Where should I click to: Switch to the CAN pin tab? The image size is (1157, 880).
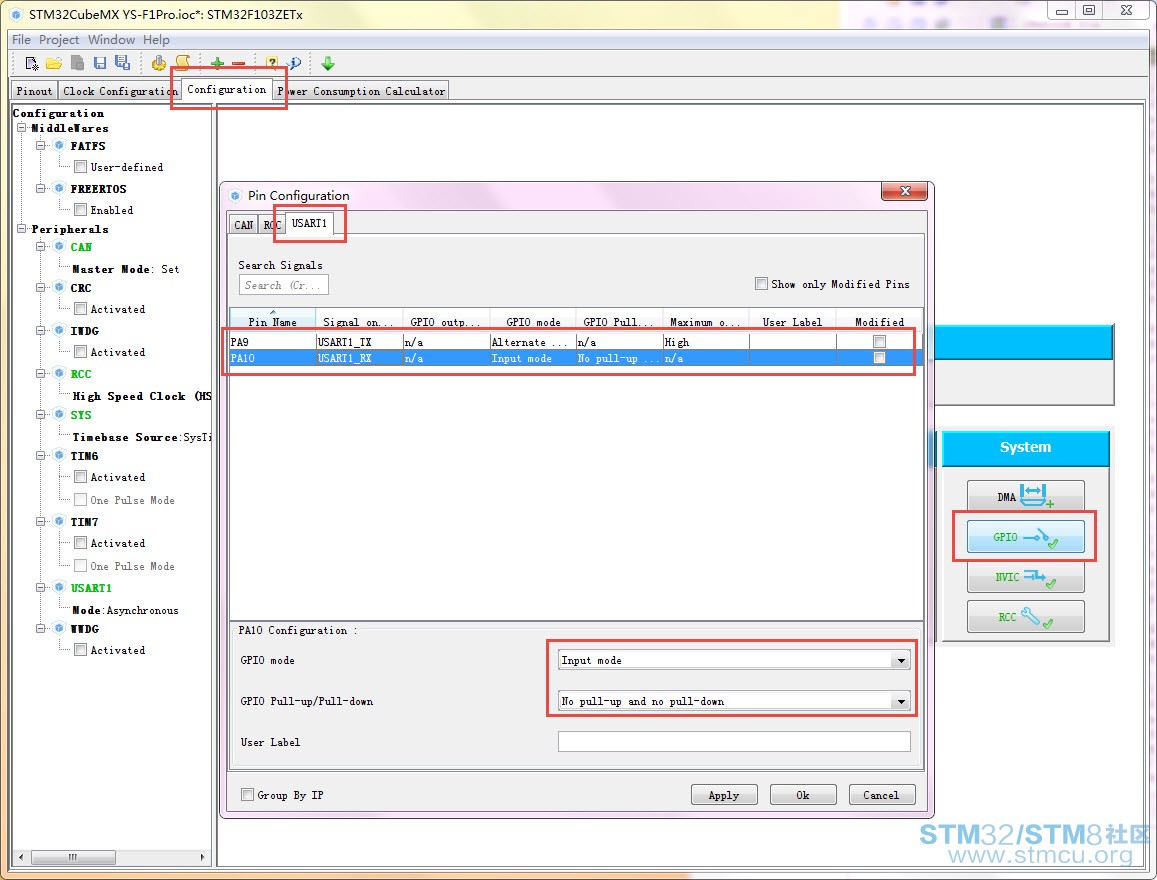coord(244,224)
